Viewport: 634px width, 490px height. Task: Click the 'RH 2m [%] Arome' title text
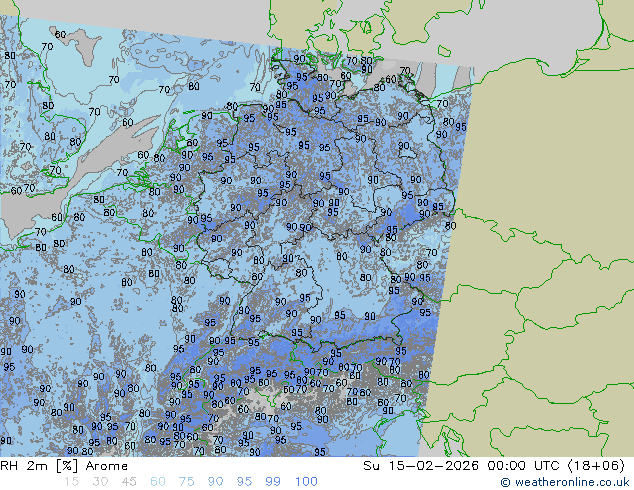click(64, 466)
